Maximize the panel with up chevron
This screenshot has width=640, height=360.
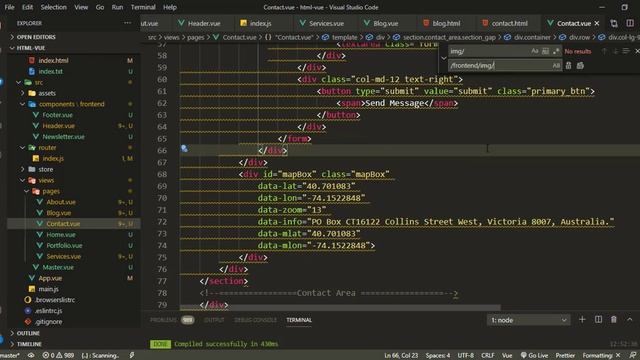629,320
